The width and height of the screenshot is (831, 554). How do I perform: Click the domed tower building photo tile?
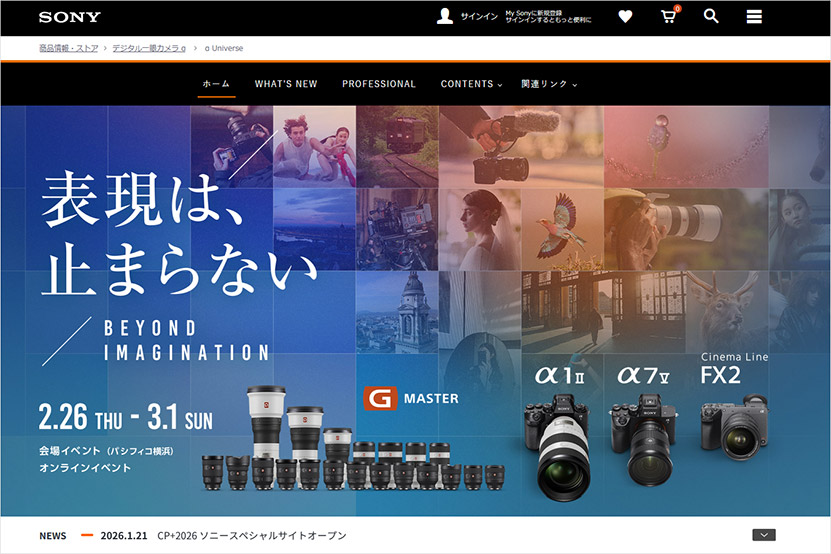397,312
